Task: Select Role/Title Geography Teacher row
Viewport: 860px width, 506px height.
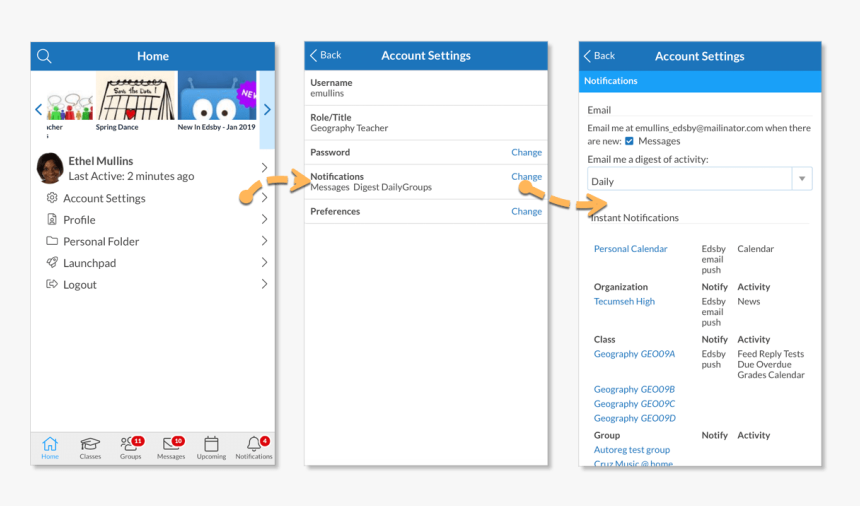Action: pyautogui.click(x=426, y=123)
